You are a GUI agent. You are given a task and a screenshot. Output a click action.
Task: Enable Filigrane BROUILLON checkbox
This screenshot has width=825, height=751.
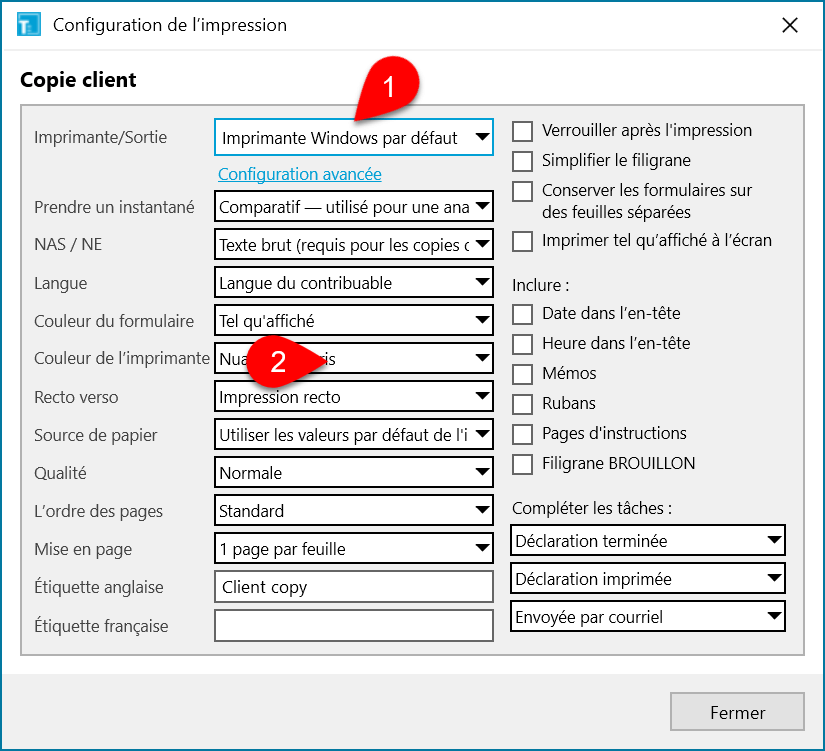click(x=522, y=464)
